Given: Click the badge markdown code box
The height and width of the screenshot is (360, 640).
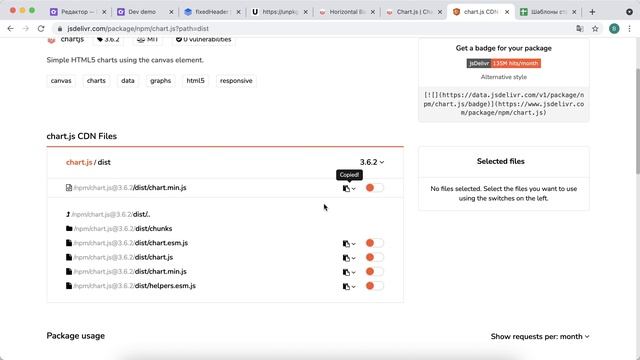Looking at the screenshot, I should (x=504, y=104).
